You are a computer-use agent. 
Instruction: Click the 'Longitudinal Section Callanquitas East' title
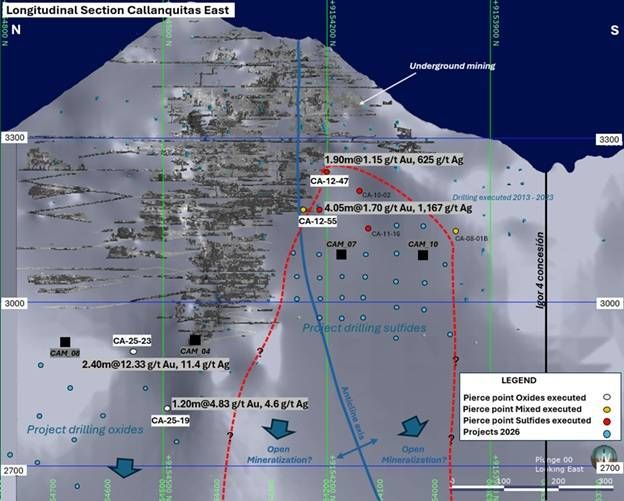click(x=118, y=10)
